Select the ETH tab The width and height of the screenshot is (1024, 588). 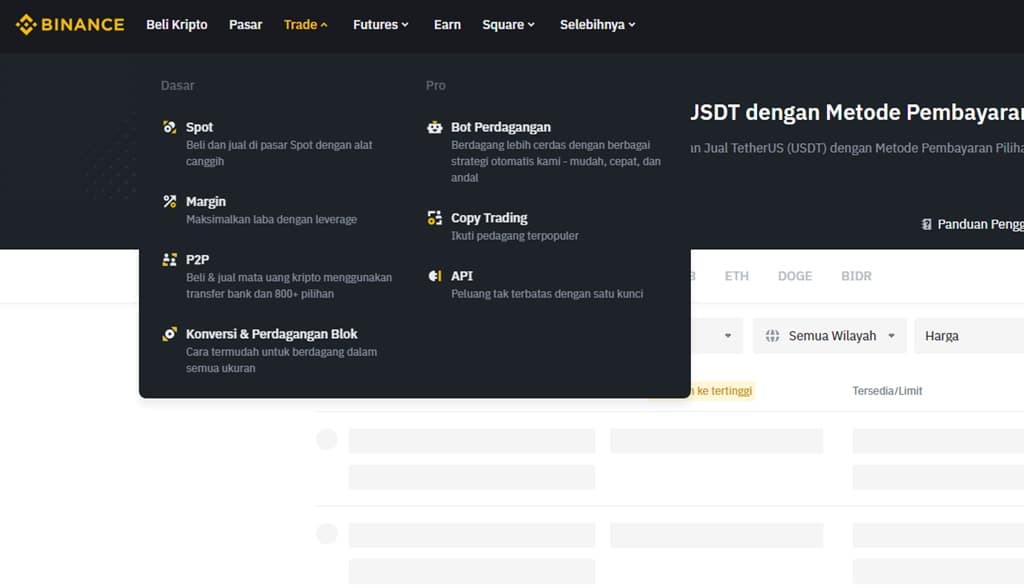point(737,276)
